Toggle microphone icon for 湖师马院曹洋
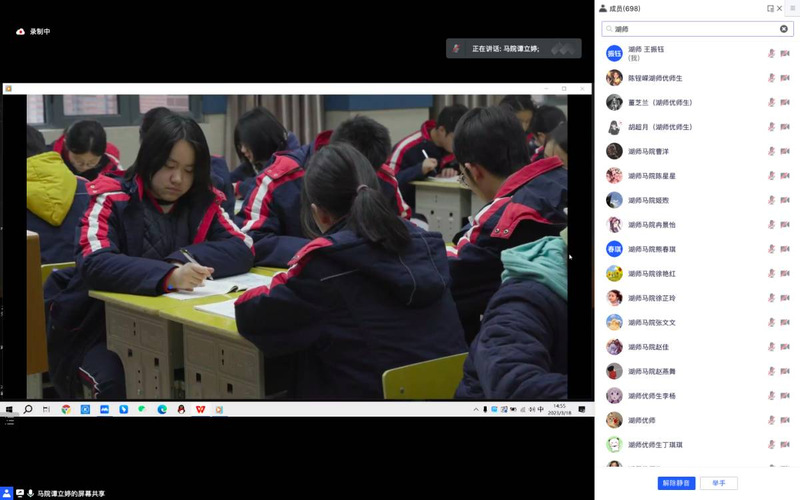This screenshot has height=500, width=800. coord(771,151)
